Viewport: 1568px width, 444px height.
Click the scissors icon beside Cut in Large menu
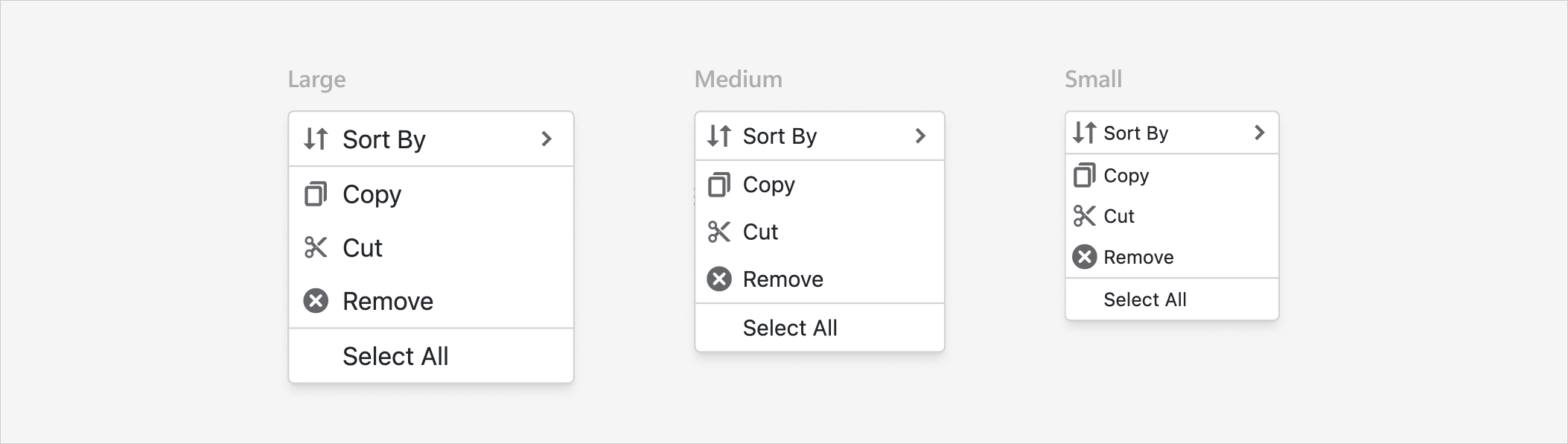coord(316,247)
